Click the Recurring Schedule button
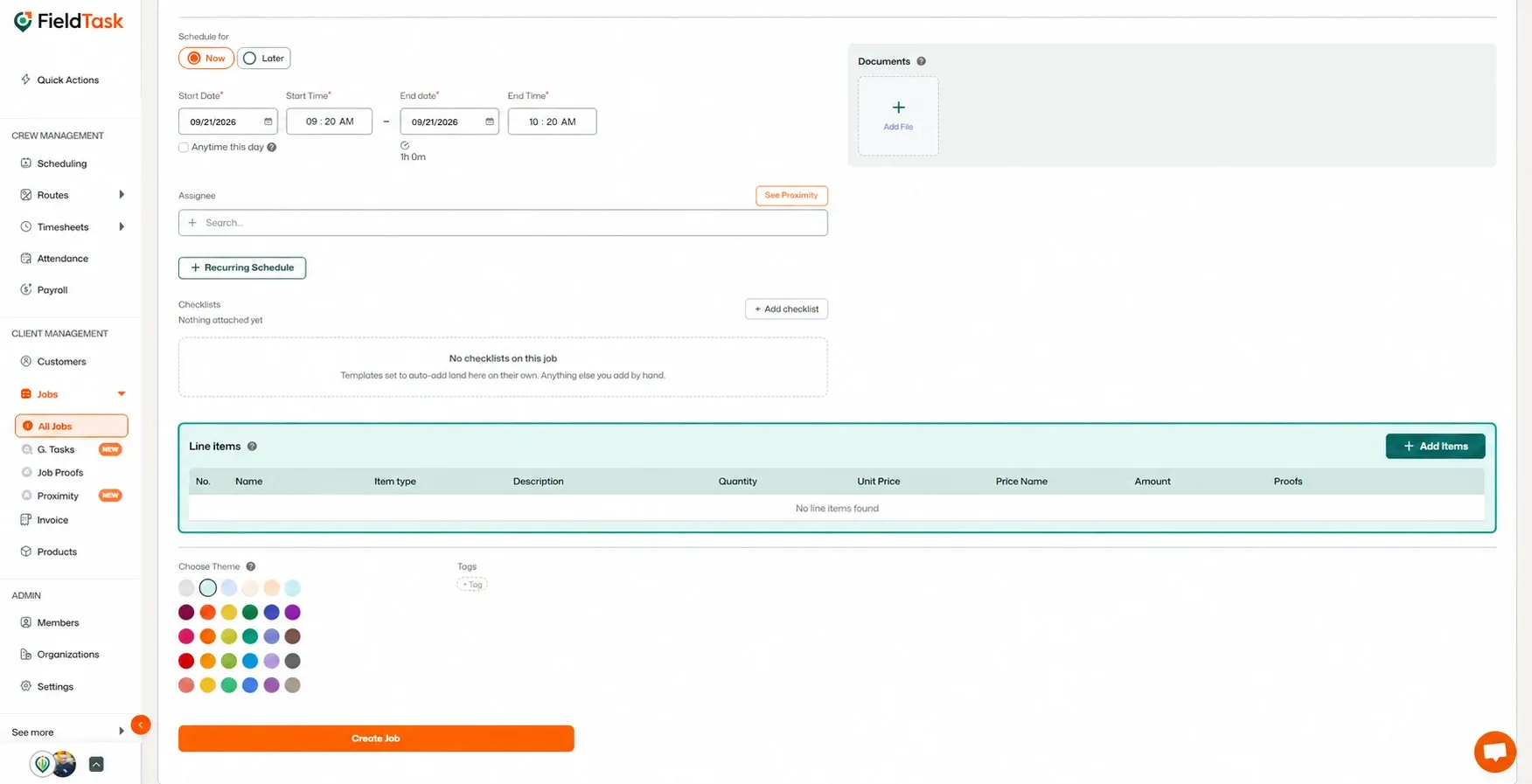Image resolution: width=1532 pixels, height=784 pixels. (x=242, y=267)
